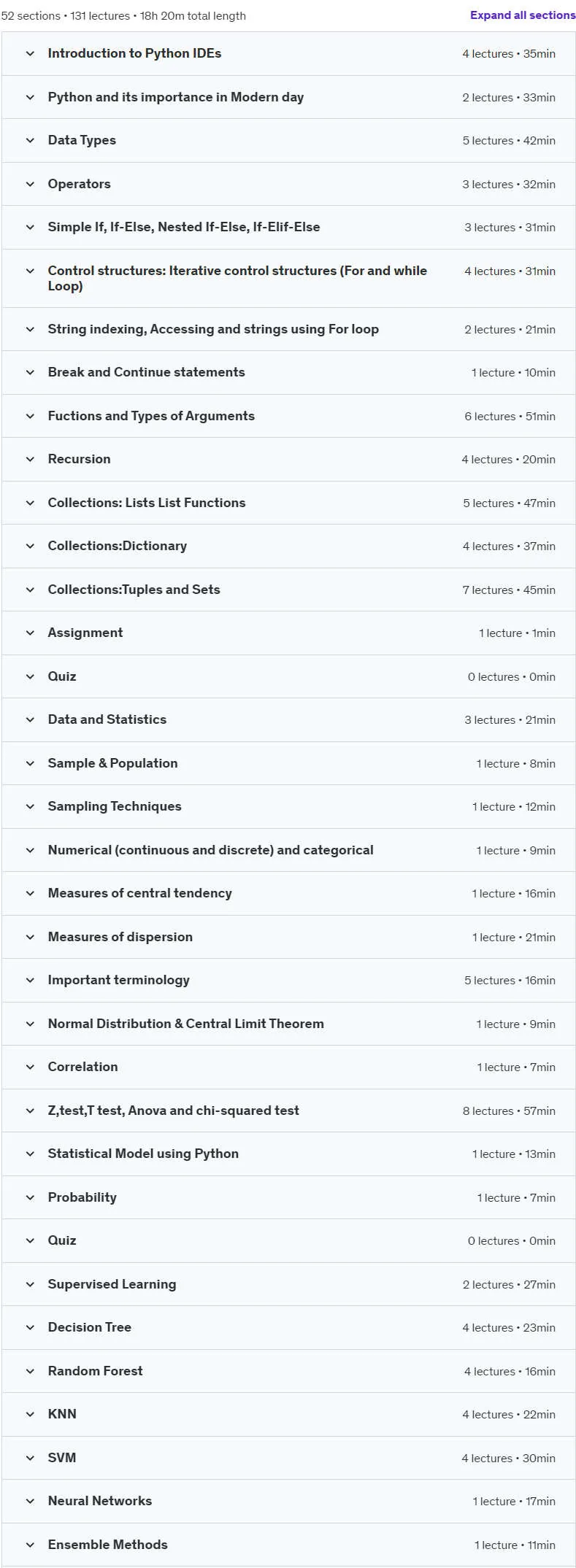This screenshot has height=1568, width=576.
Task: Open the Collections:Dictionary section header
Action: click(288, 546)
